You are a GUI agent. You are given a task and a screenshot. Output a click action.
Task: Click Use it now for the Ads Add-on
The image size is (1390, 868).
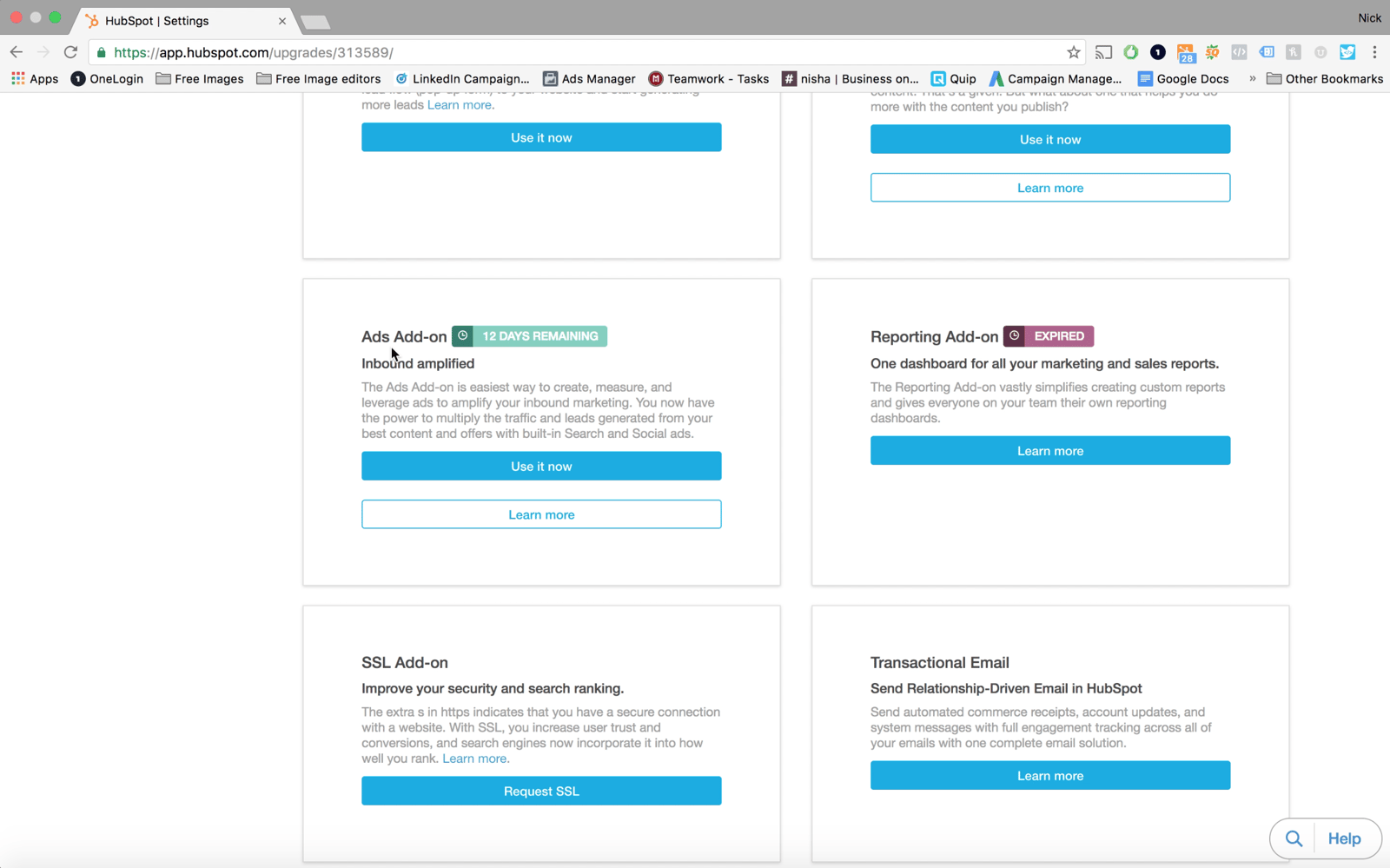[541, 466]
